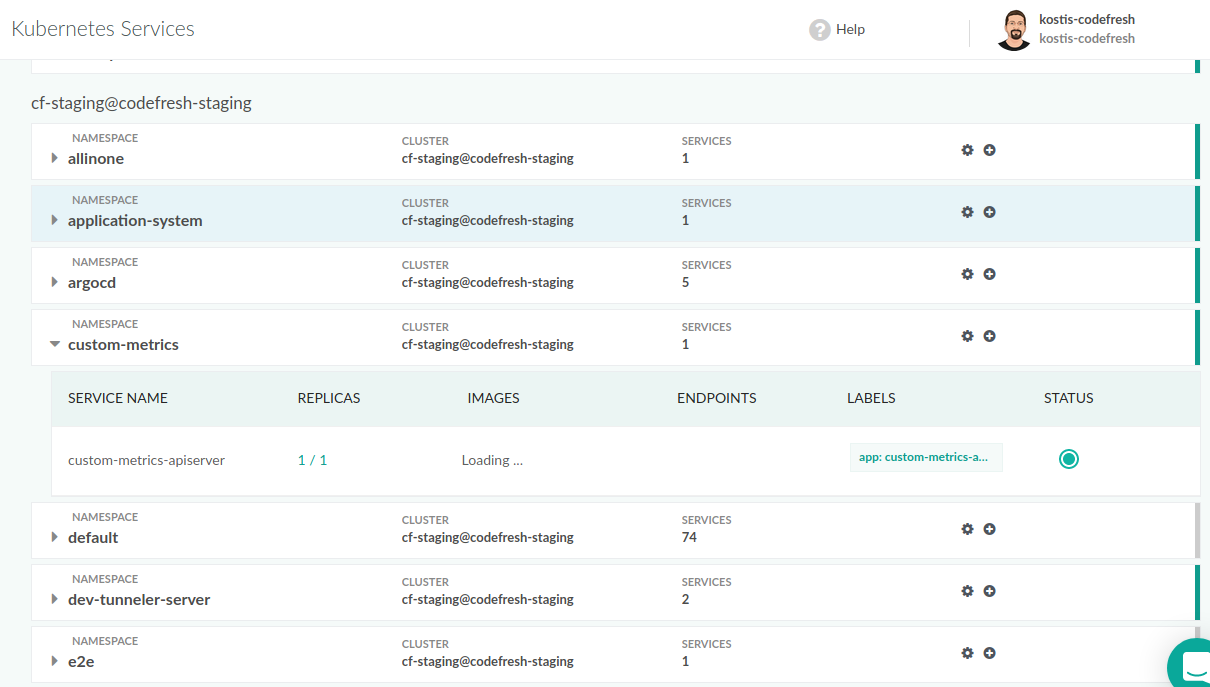Click the app: custom-metrics label tag

coord(925,457)
